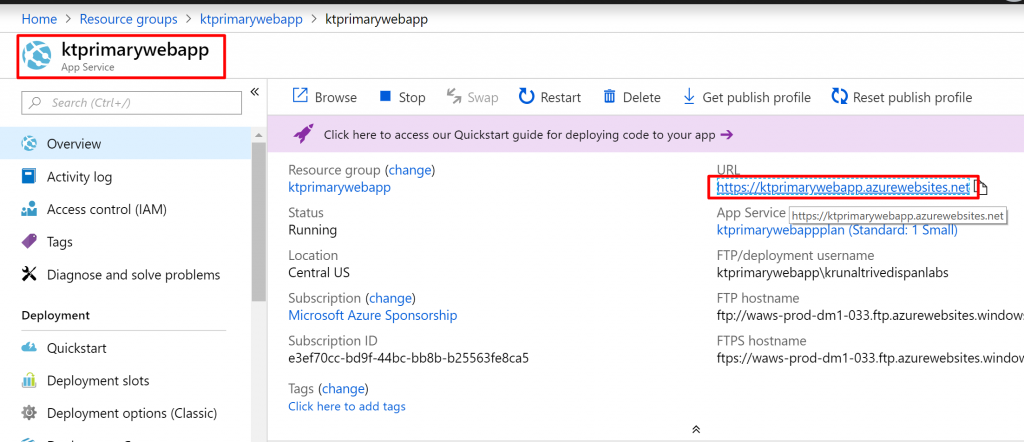Viewport: 1024px width, 442px height.
Task: Copy the URL with the copy icon
Action: point(982,188)
